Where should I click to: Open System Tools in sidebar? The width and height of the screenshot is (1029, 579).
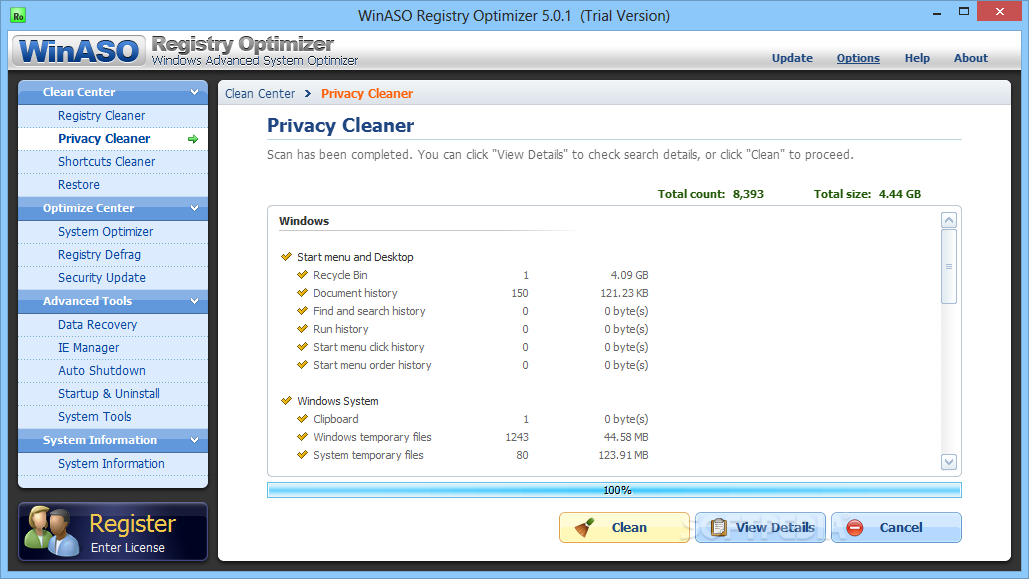coord(113,417)
